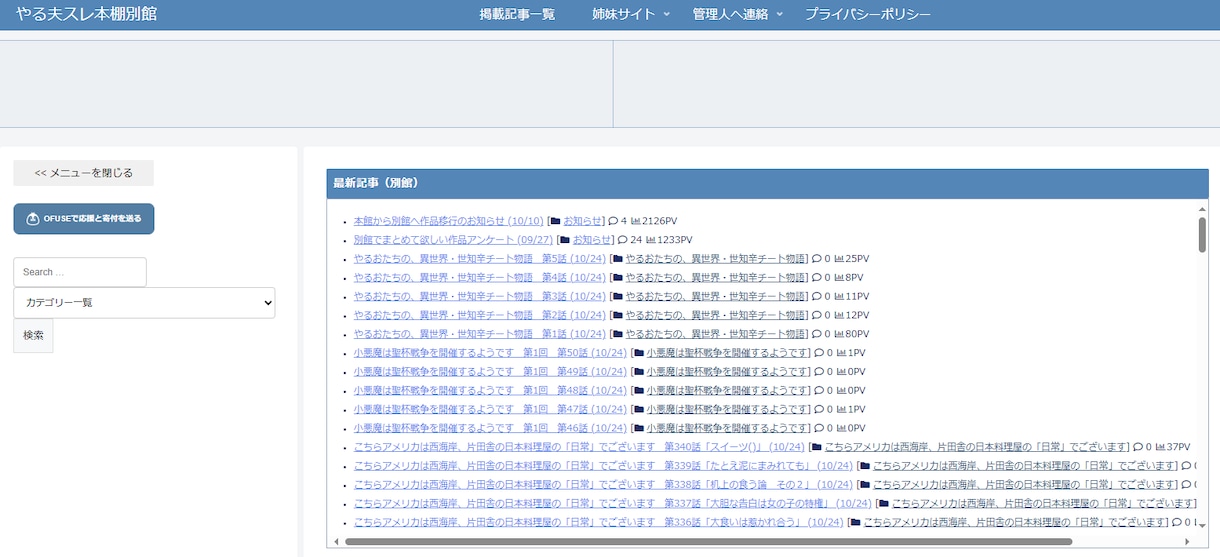Open the カテゴリー一覧 select box
The image size is (1220, 557).
(144, 303)
